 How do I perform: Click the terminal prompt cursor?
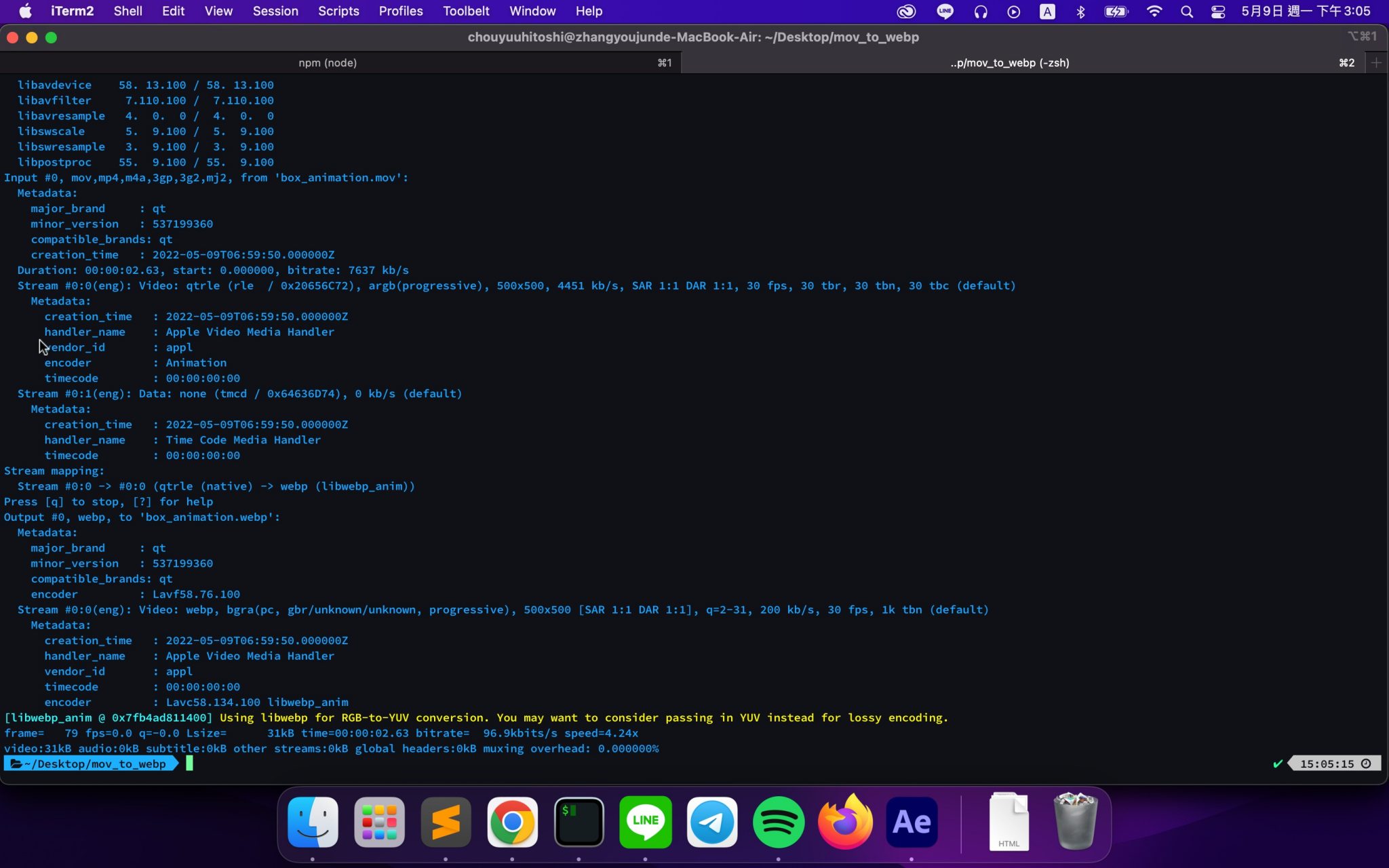pos(190,764)
